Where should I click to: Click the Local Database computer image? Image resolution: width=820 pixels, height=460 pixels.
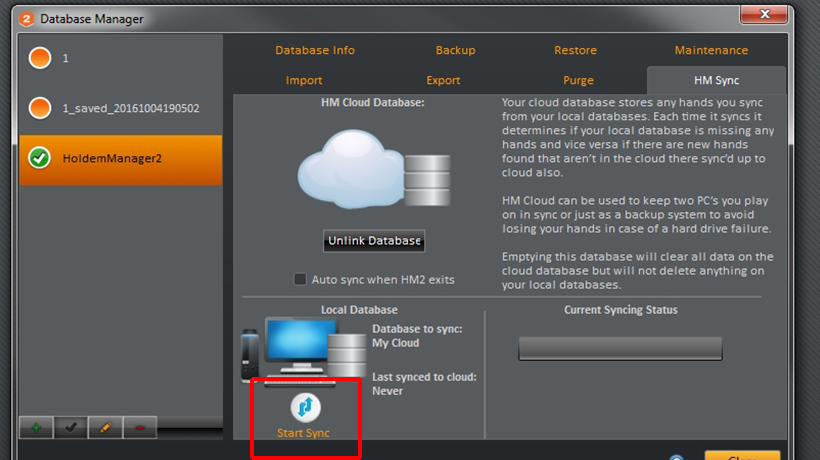pos(303,351)
